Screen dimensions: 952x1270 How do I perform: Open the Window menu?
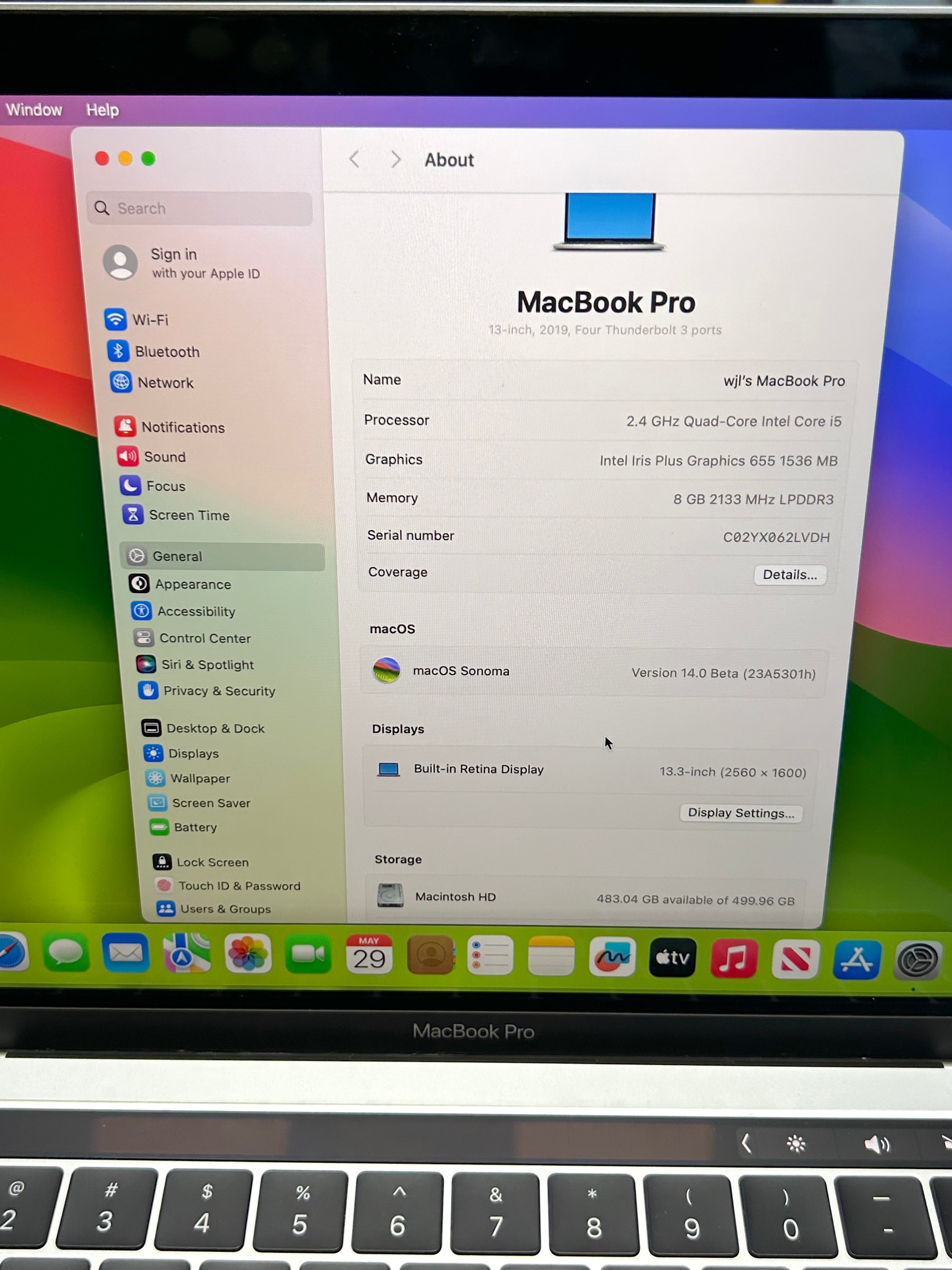[x=34, y=110]
